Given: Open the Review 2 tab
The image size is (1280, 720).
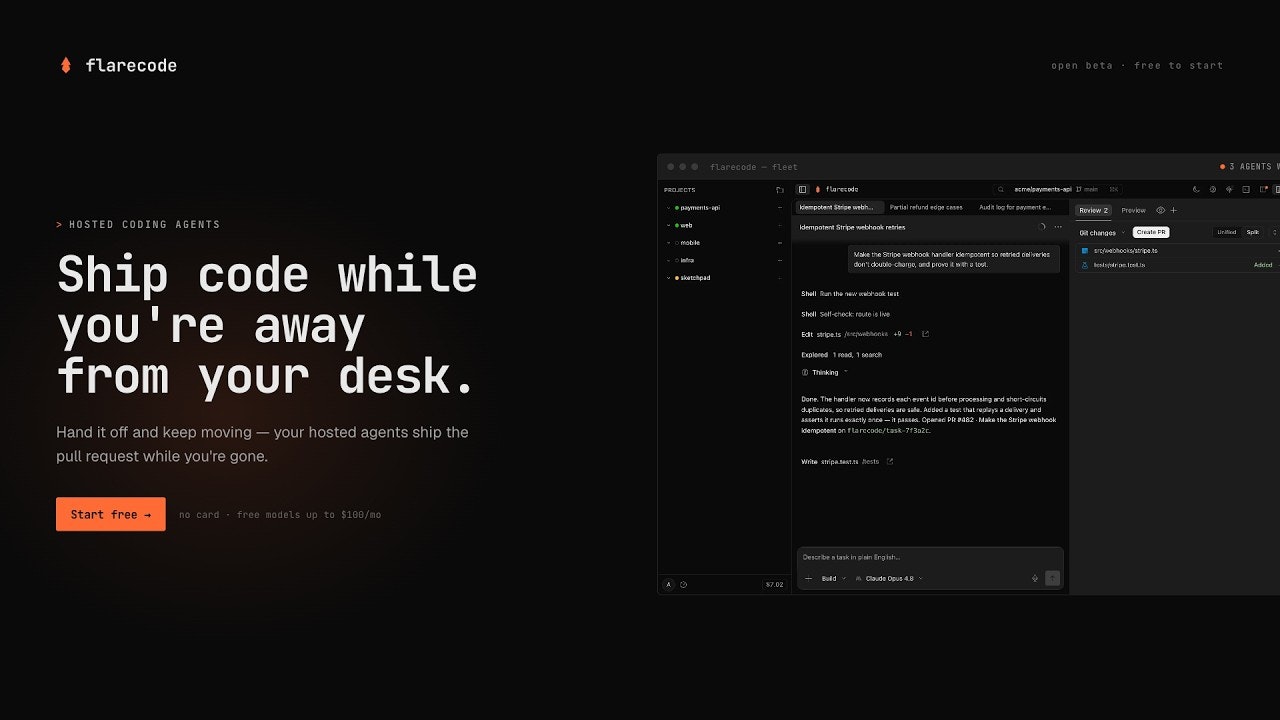Looking at the screenshot, I should point(1093,210).
